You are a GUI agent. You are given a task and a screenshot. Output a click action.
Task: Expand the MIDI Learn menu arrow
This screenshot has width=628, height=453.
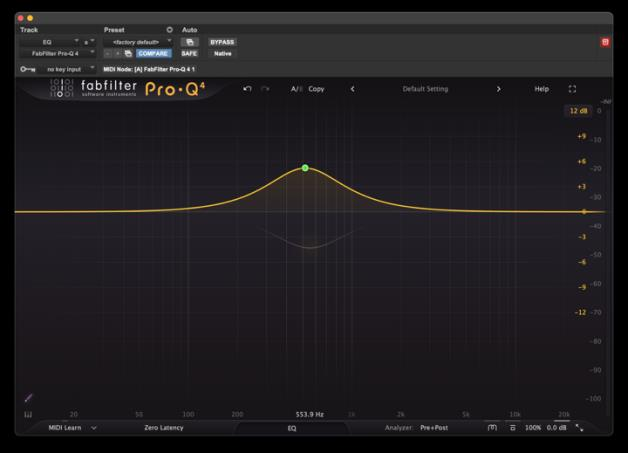(94, 428)
